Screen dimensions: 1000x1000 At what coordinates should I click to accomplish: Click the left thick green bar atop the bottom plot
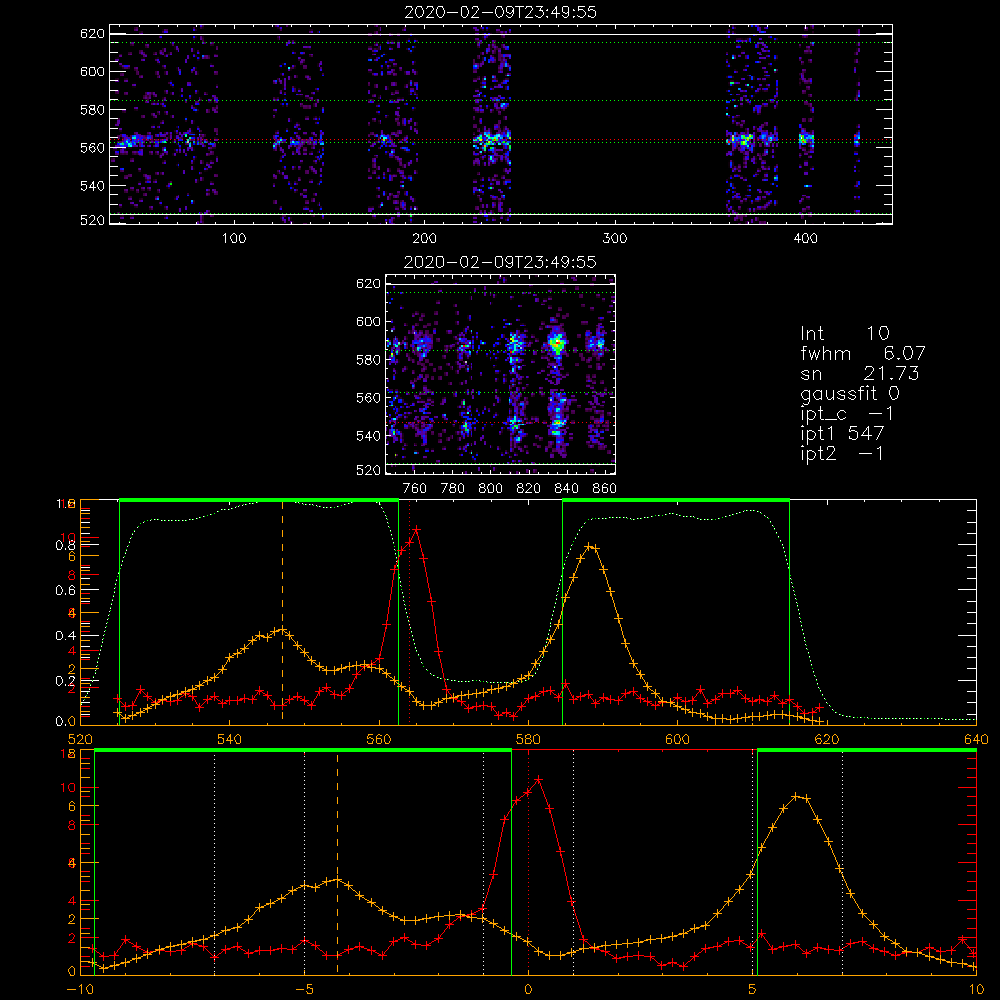(303, 751)
